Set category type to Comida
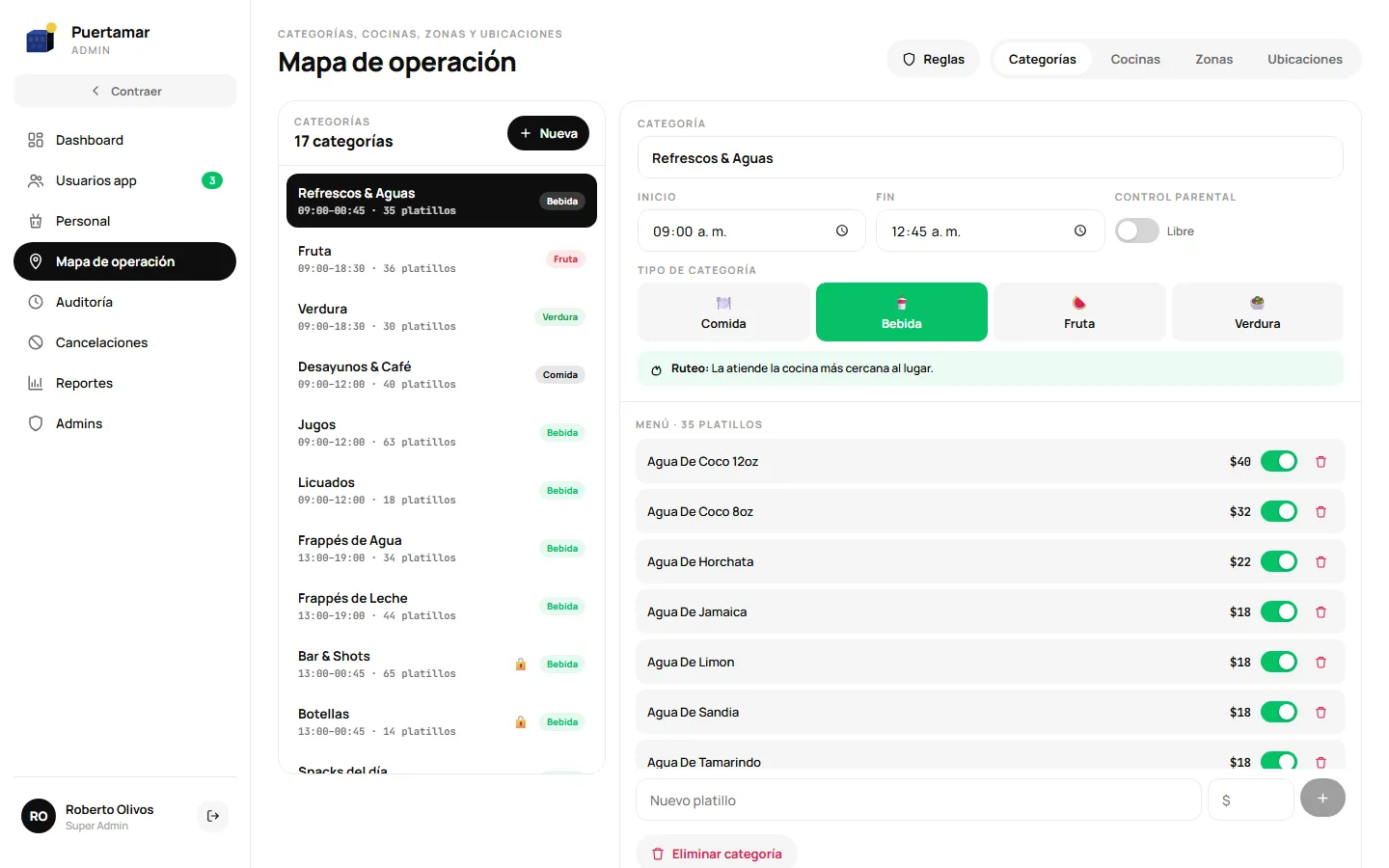The height and width of the screenshot is (868, 1389). tap(723, 312)
